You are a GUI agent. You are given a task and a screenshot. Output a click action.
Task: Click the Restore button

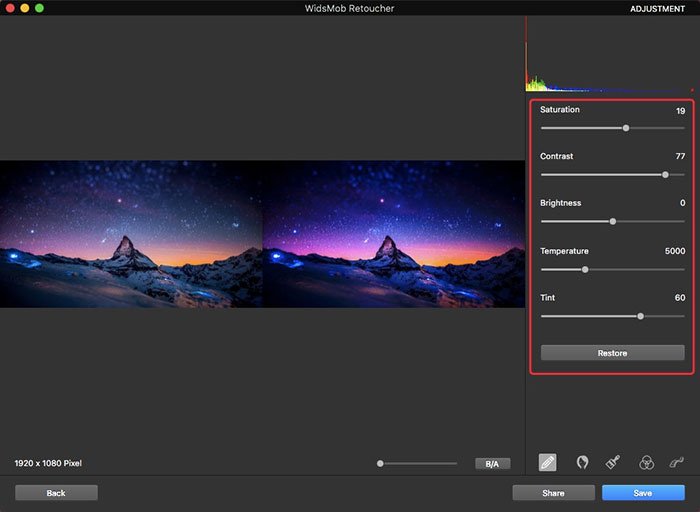(x=612, y=353)
